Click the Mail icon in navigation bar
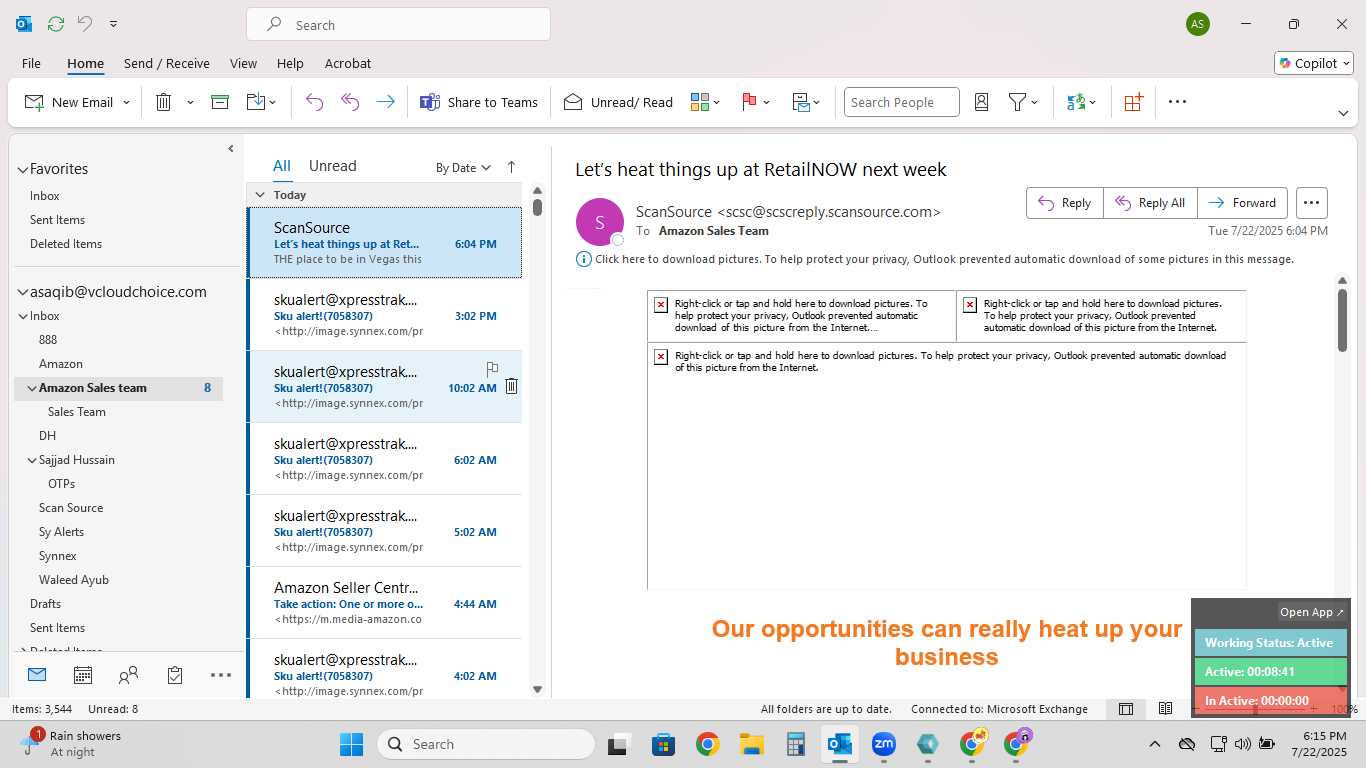Screen dimensions: 1366x768 click(x=37, y=675)
